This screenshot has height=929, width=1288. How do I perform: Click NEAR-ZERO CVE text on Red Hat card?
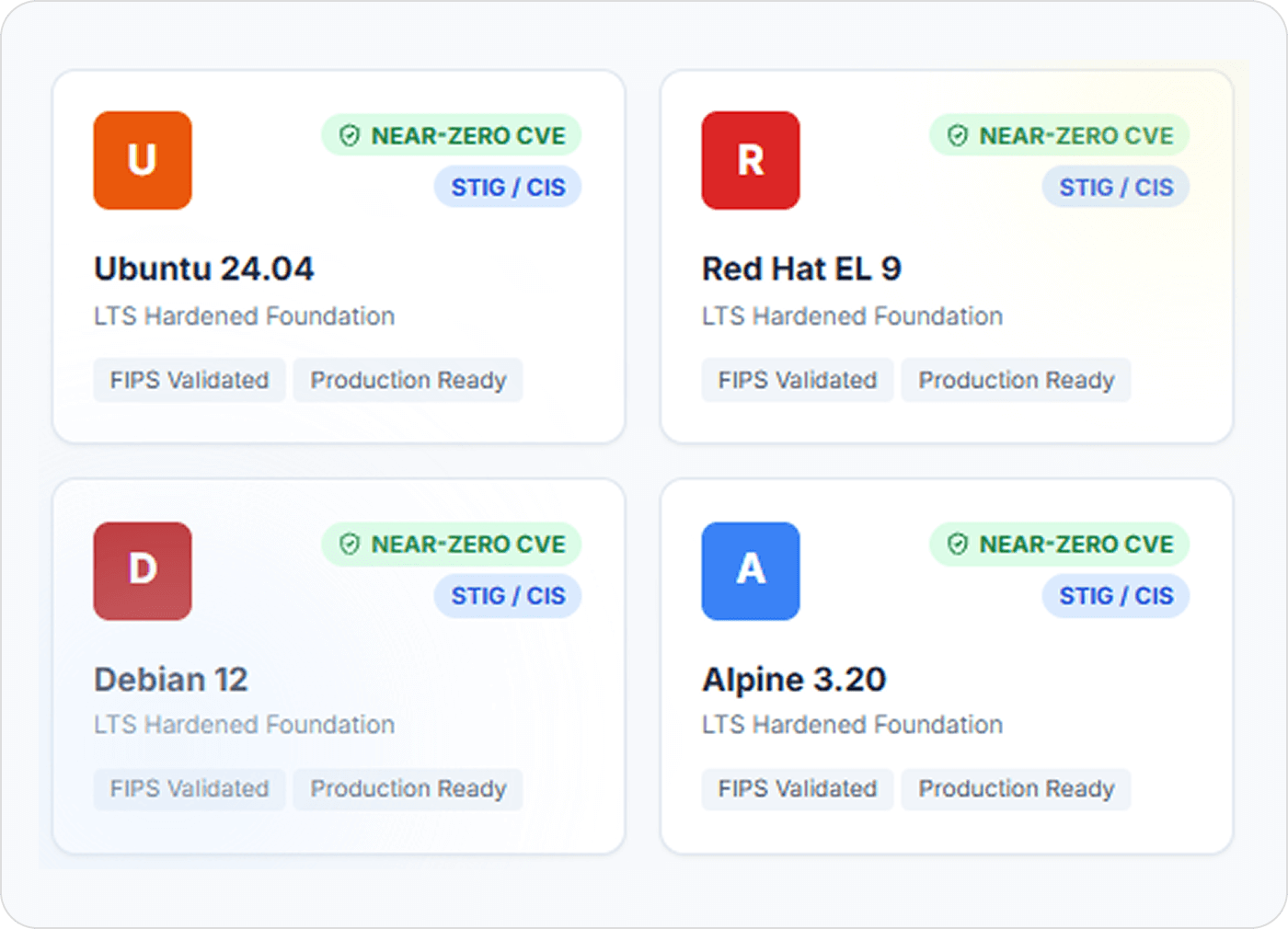click(x=1076, y=136)
